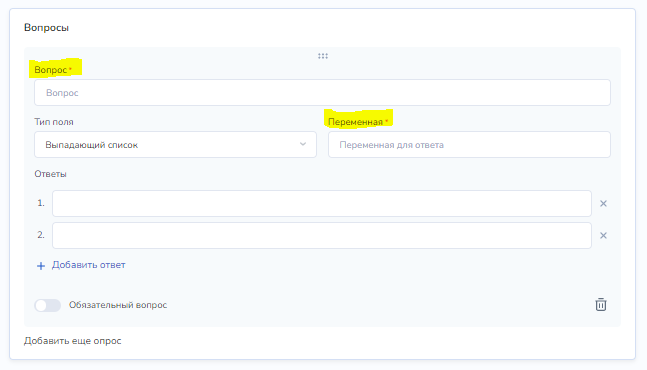
Task: Focus the Вопрос text field
Action: pos(322,93)
